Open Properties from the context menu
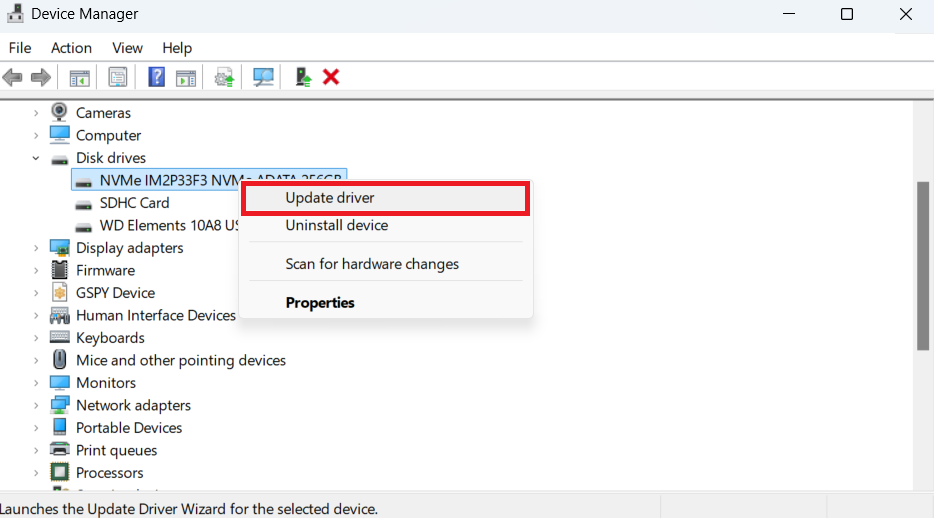 (385, 302)
